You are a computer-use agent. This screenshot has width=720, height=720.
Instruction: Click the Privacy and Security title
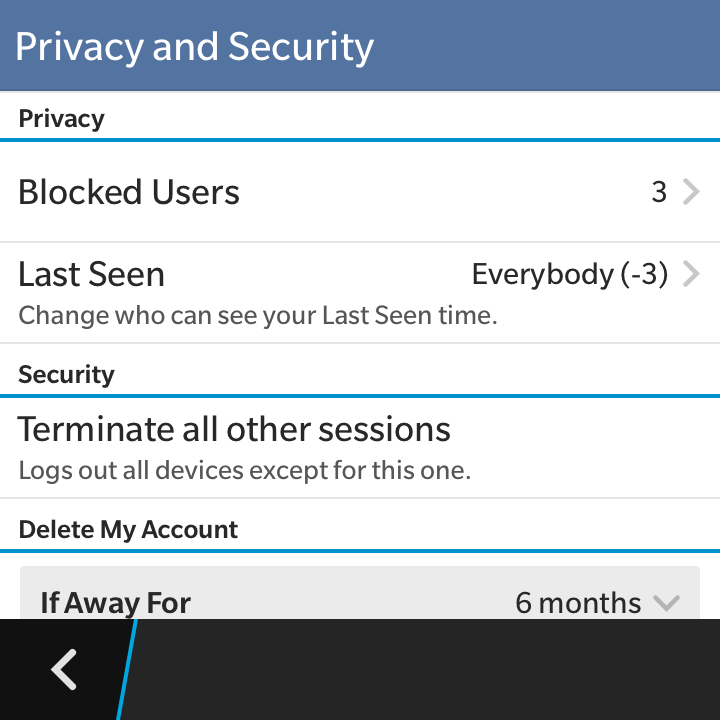pos(194,47)
